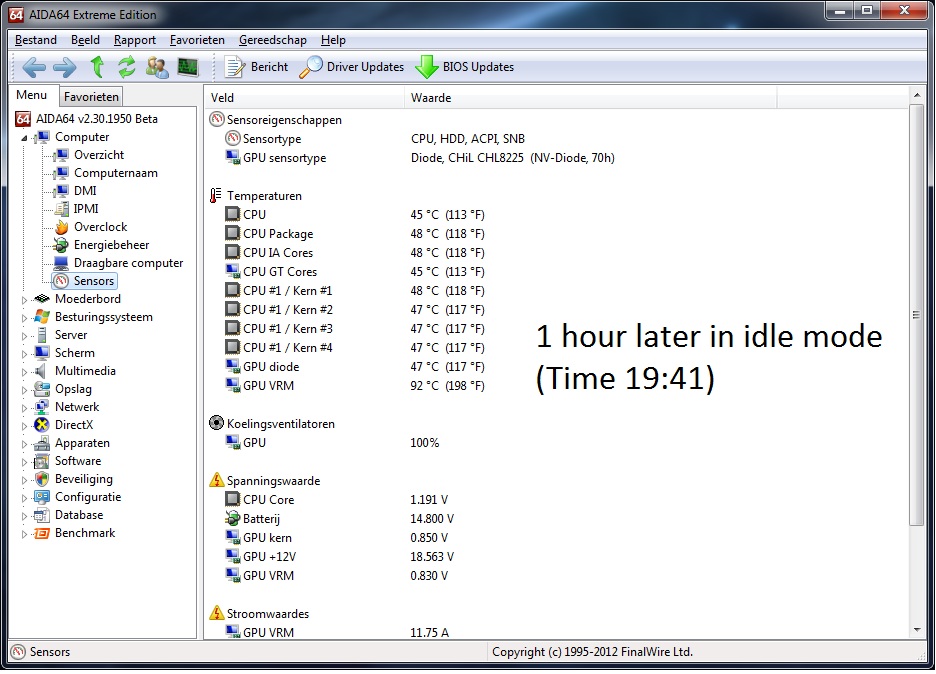This screenshot has height=674, width=936.
Task: Expand the Benchmark tree node
Action: (x=24, y=534)
